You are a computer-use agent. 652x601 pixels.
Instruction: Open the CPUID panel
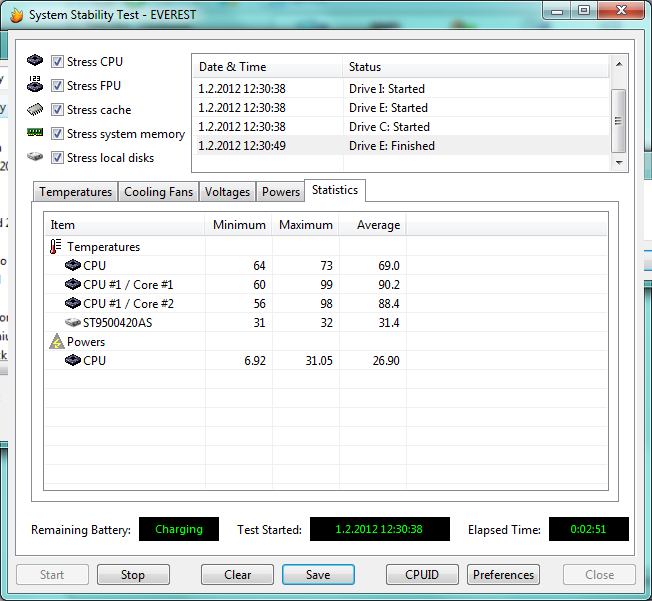422,575
